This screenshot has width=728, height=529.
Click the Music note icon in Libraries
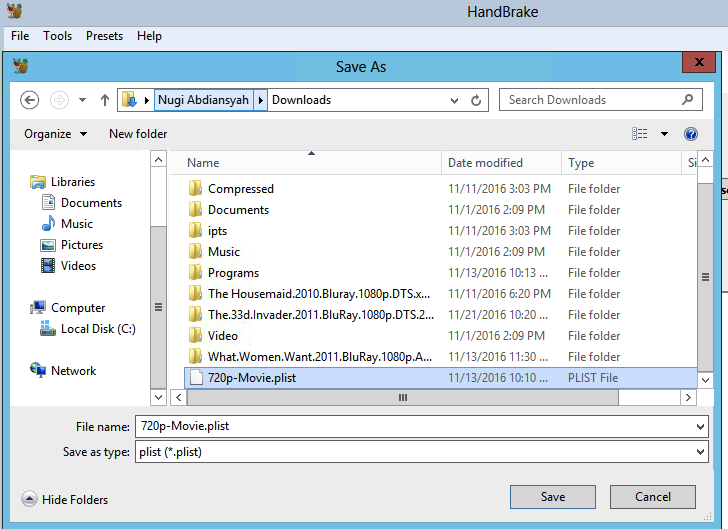coord(48,223)
